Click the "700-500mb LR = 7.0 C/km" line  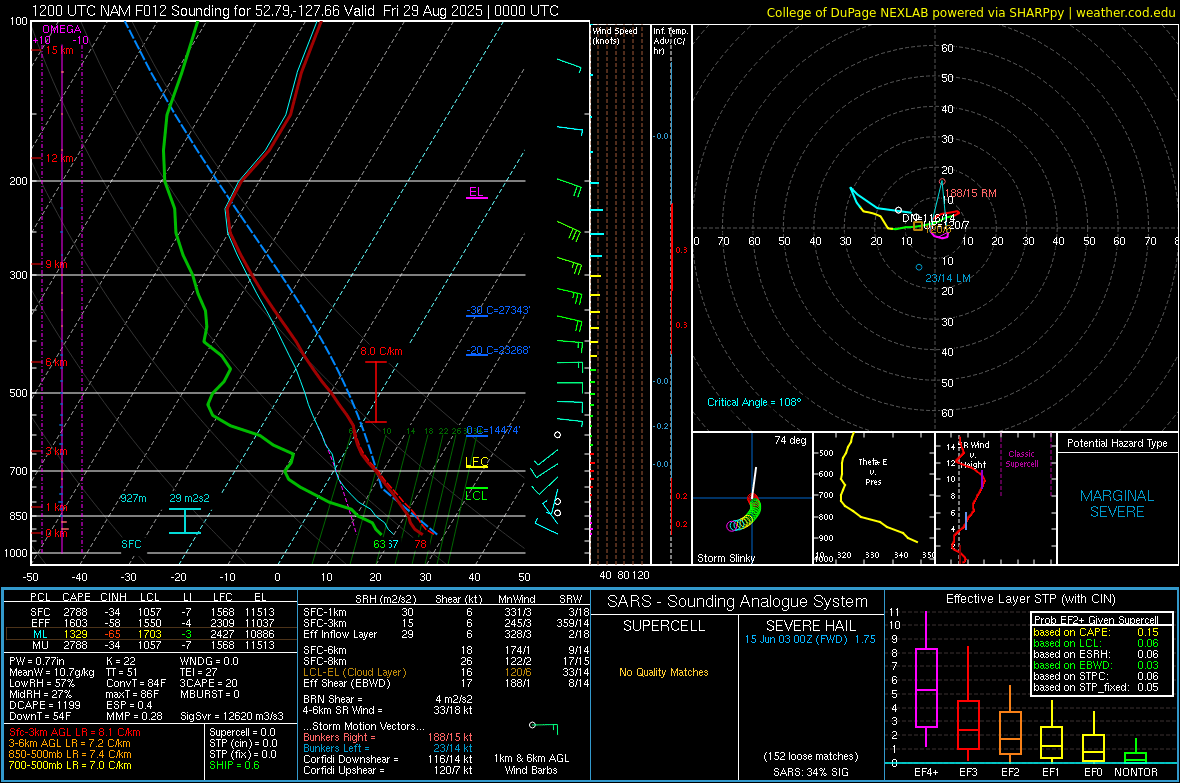click(70, 765)
